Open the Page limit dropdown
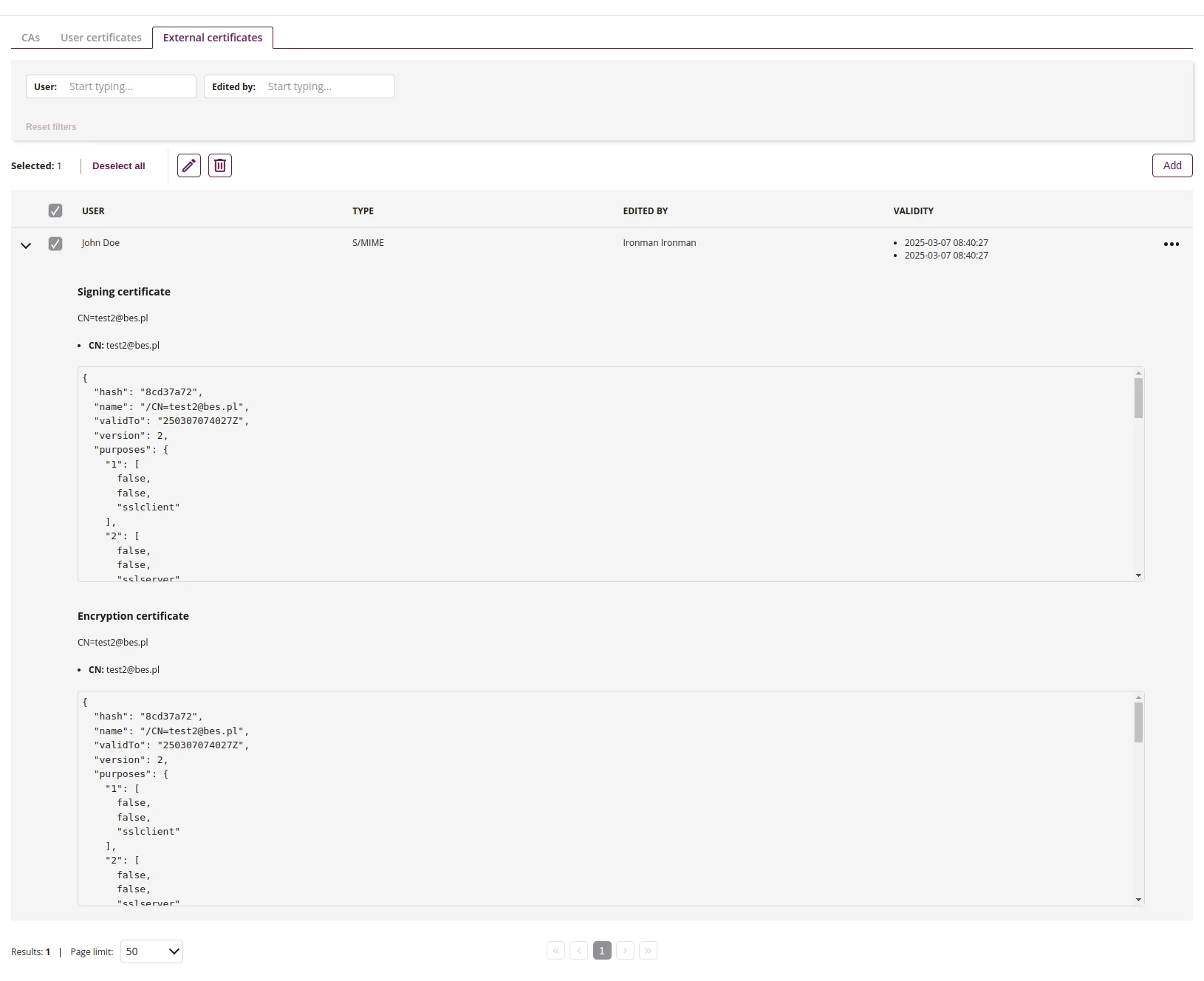Screen dimensions: 1204x981 tap(151, 951)
